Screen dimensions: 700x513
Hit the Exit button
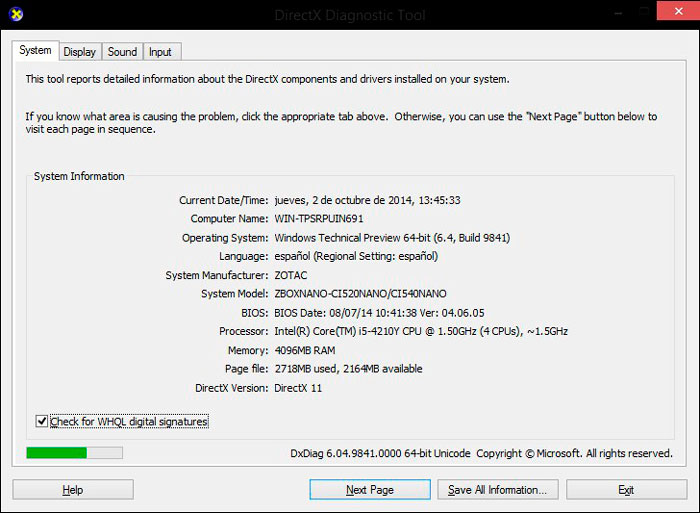click(626, 490)
